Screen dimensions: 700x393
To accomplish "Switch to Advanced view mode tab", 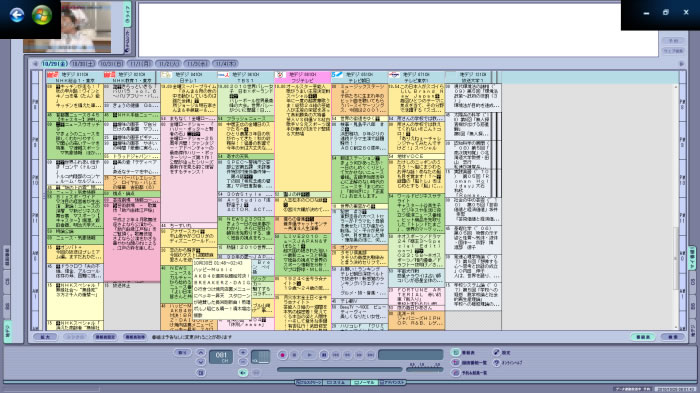I will (x=392, y=382).
